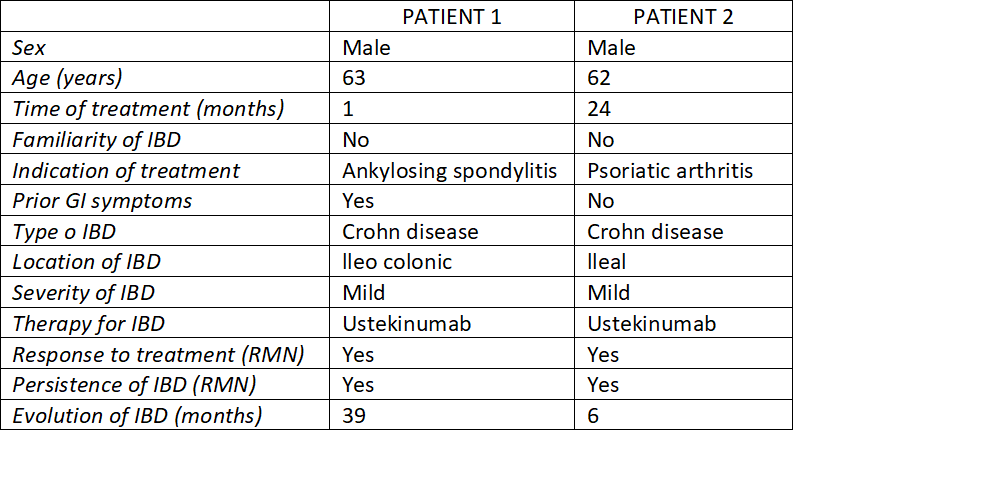Click the PATIENT 2 column header
This screenshot has width=989, height=480.
tap(683, 17)
